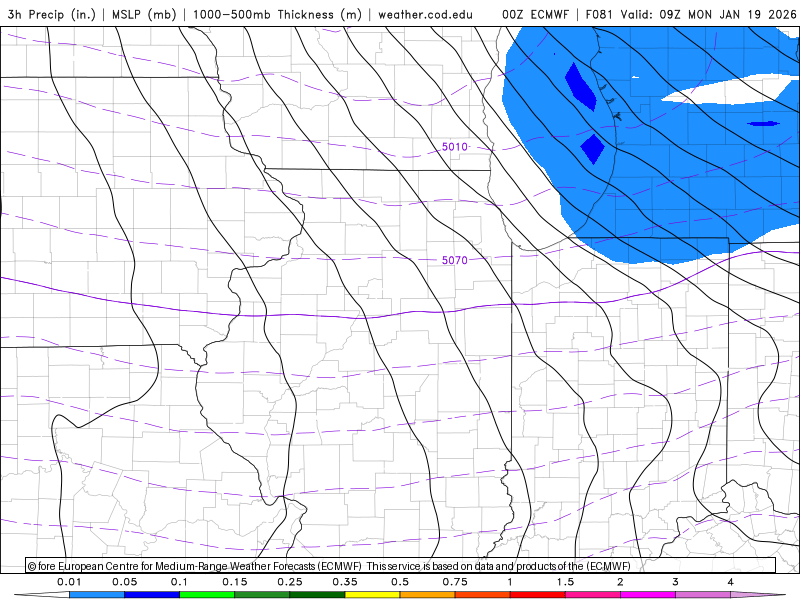Click the 'MSLP (mb)' title text

click(144, 14)
